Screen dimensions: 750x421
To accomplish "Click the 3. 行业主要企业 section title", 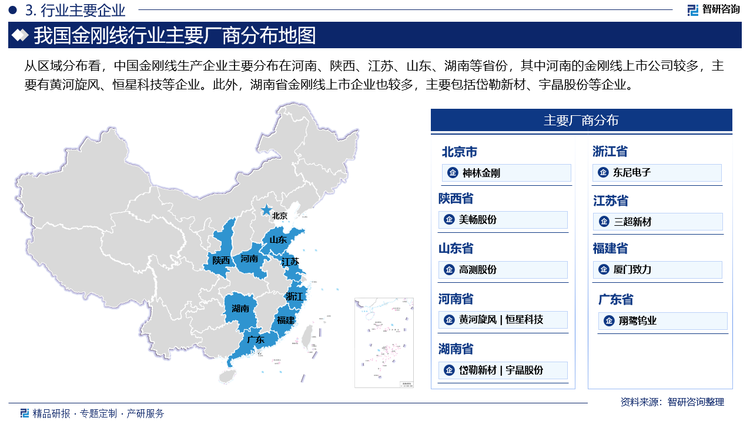I will 75,10.
